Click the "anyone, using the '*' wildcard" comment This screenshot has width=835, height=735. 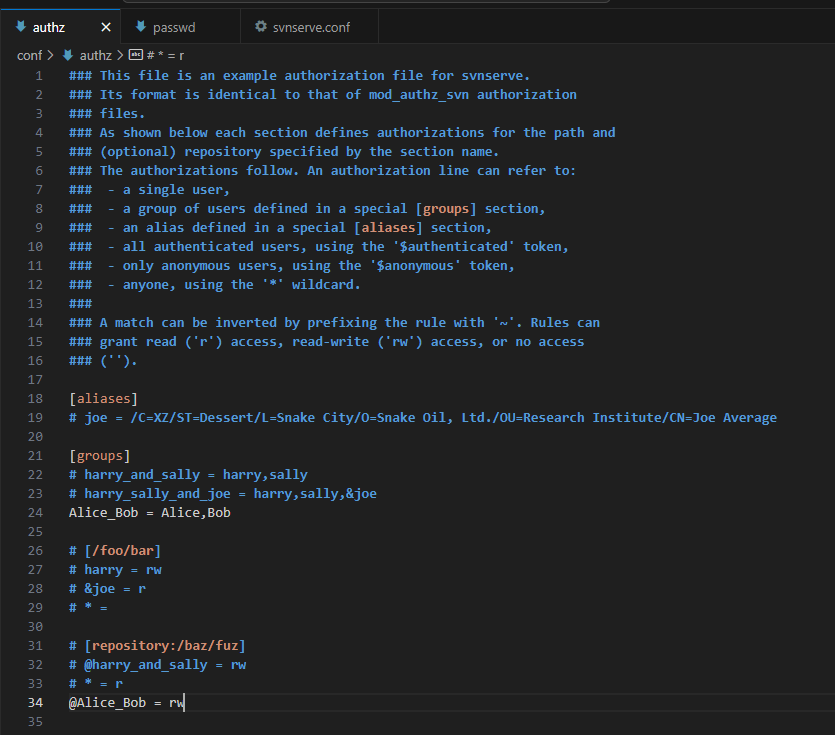coord(241,284)
